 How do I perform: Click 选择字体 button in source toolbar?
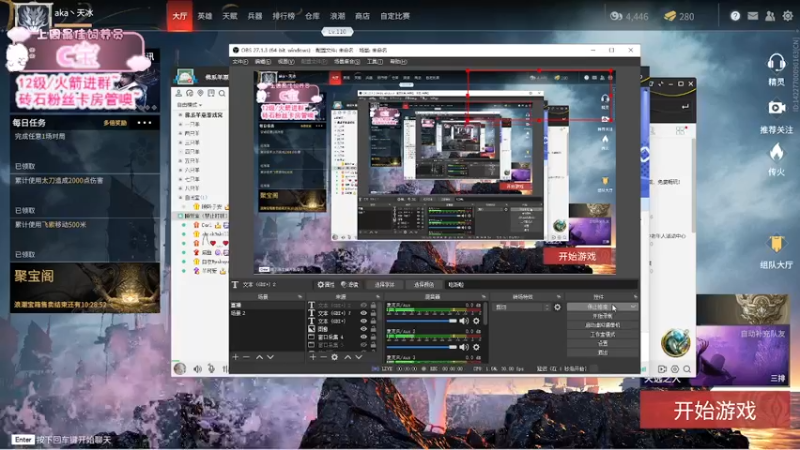pyautogui.click(x=384, y=285)
